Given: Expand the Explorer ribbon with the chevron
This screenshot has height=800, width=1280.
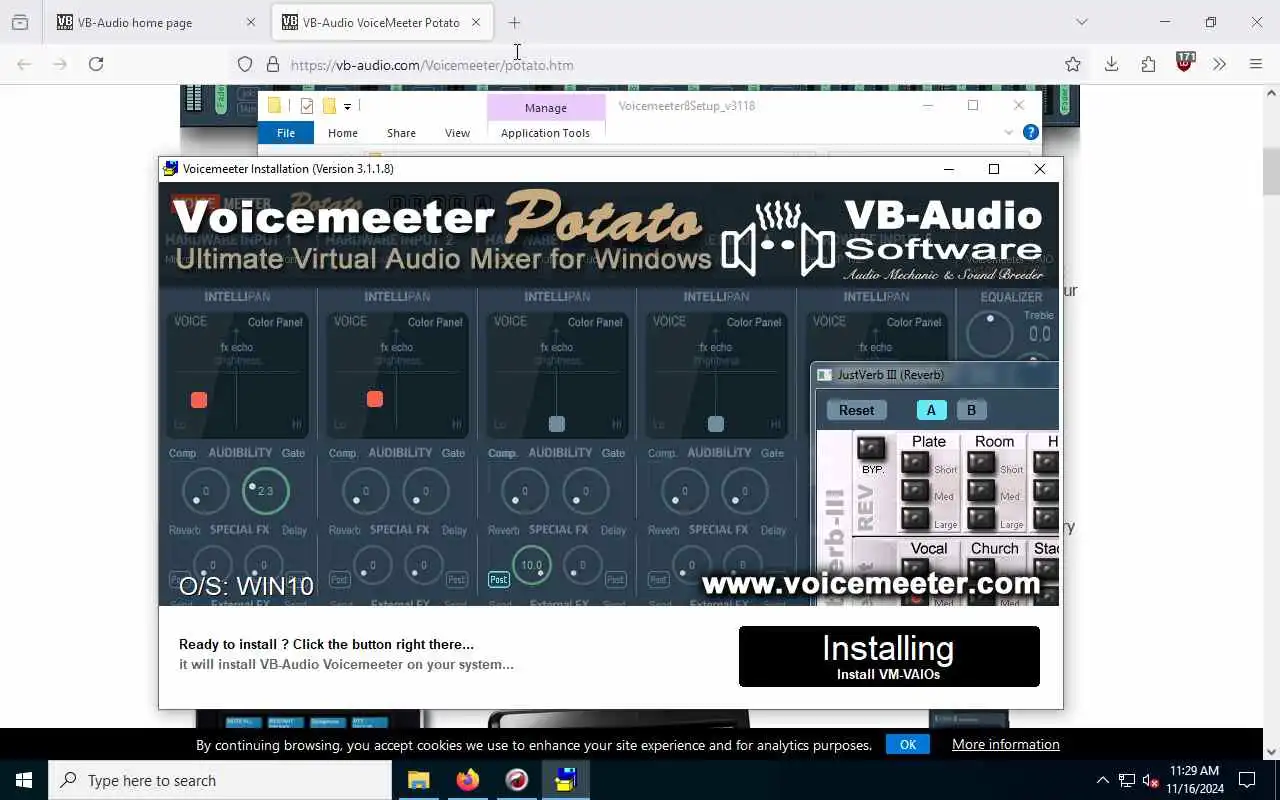Looking at the screenshot, I should (1008, 132).
